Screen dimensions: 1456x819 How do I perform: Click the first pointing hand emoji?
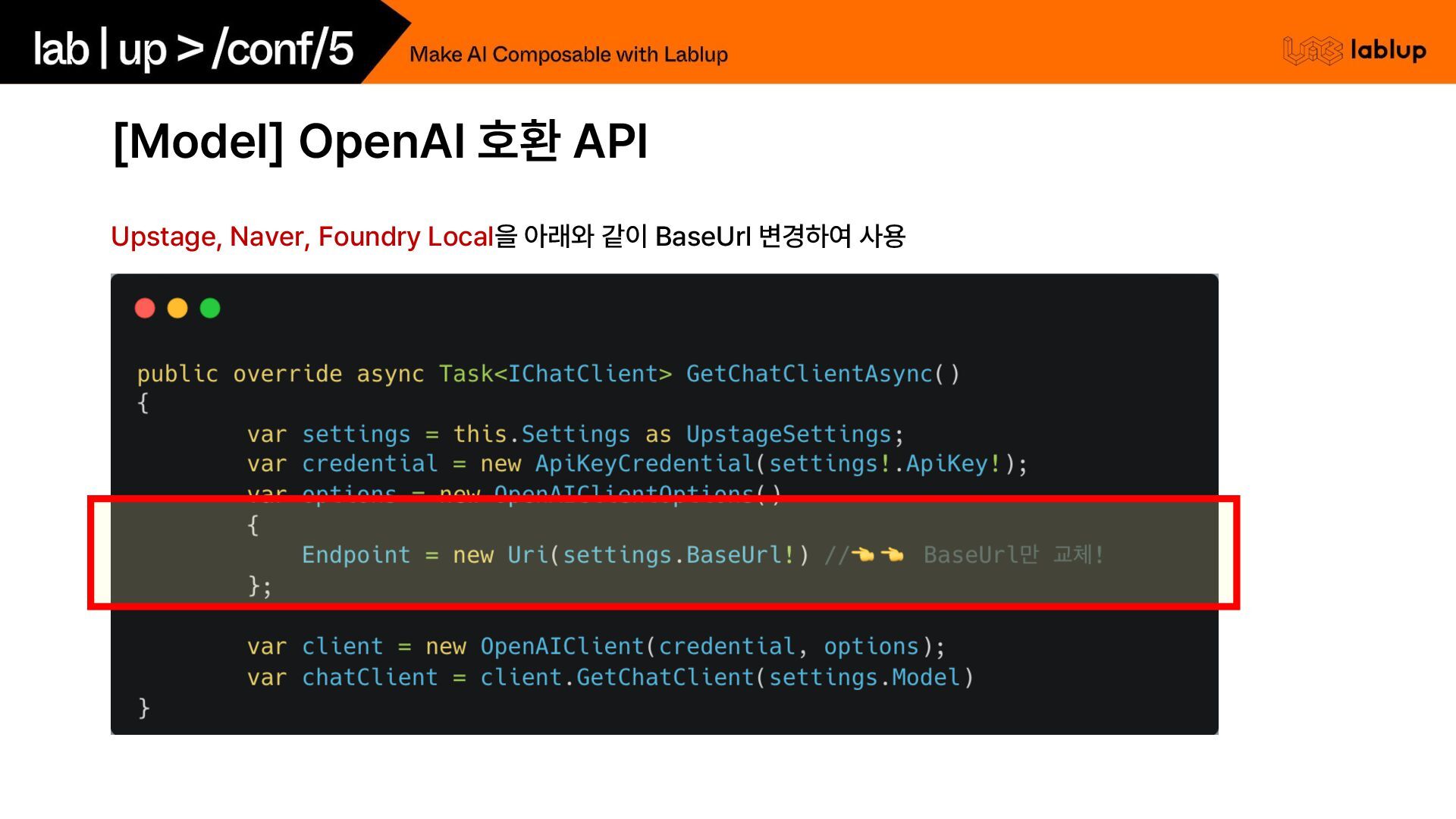tap(863, 555)
